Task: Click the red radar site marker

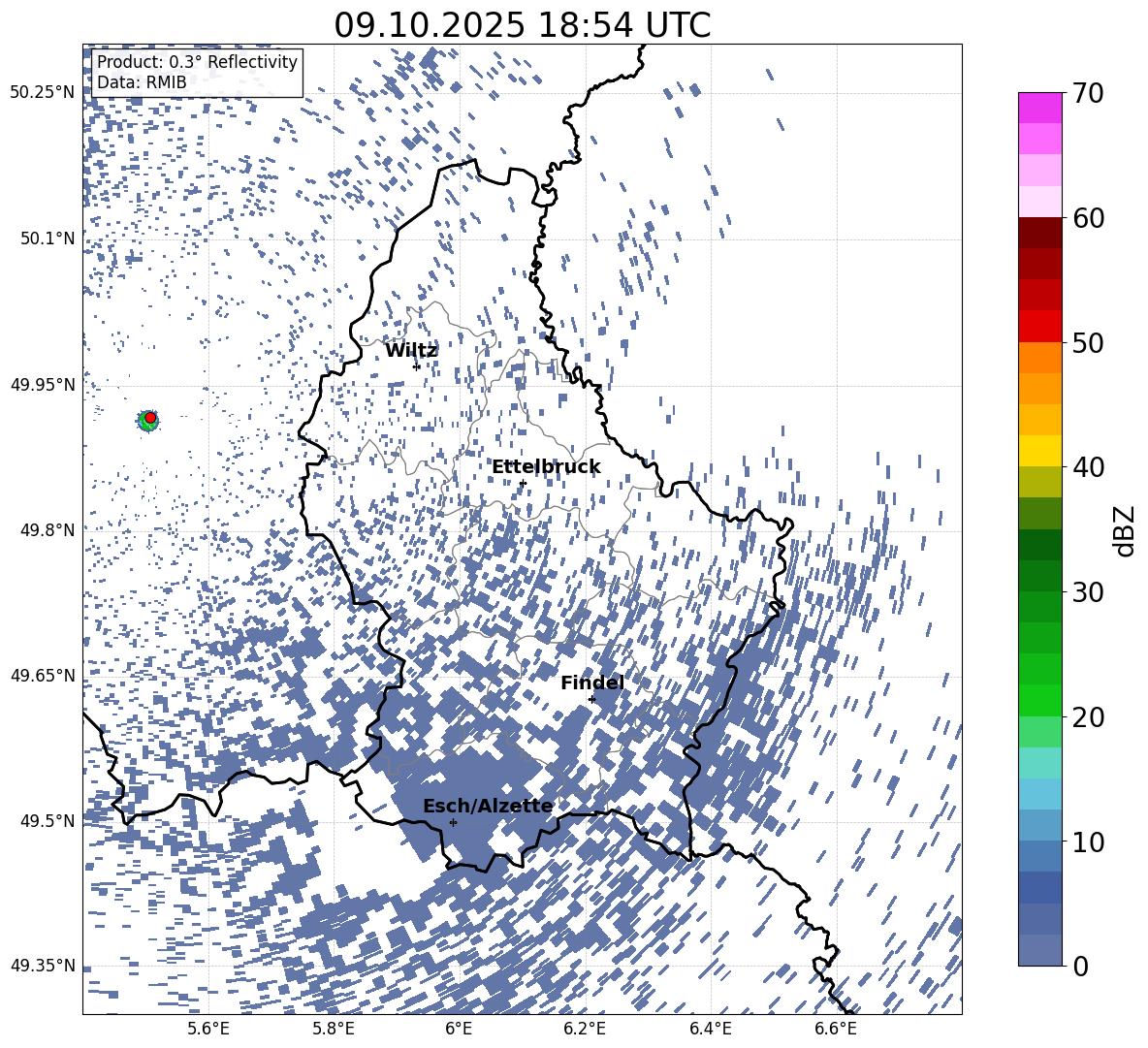Action: [x=150, y=418]
